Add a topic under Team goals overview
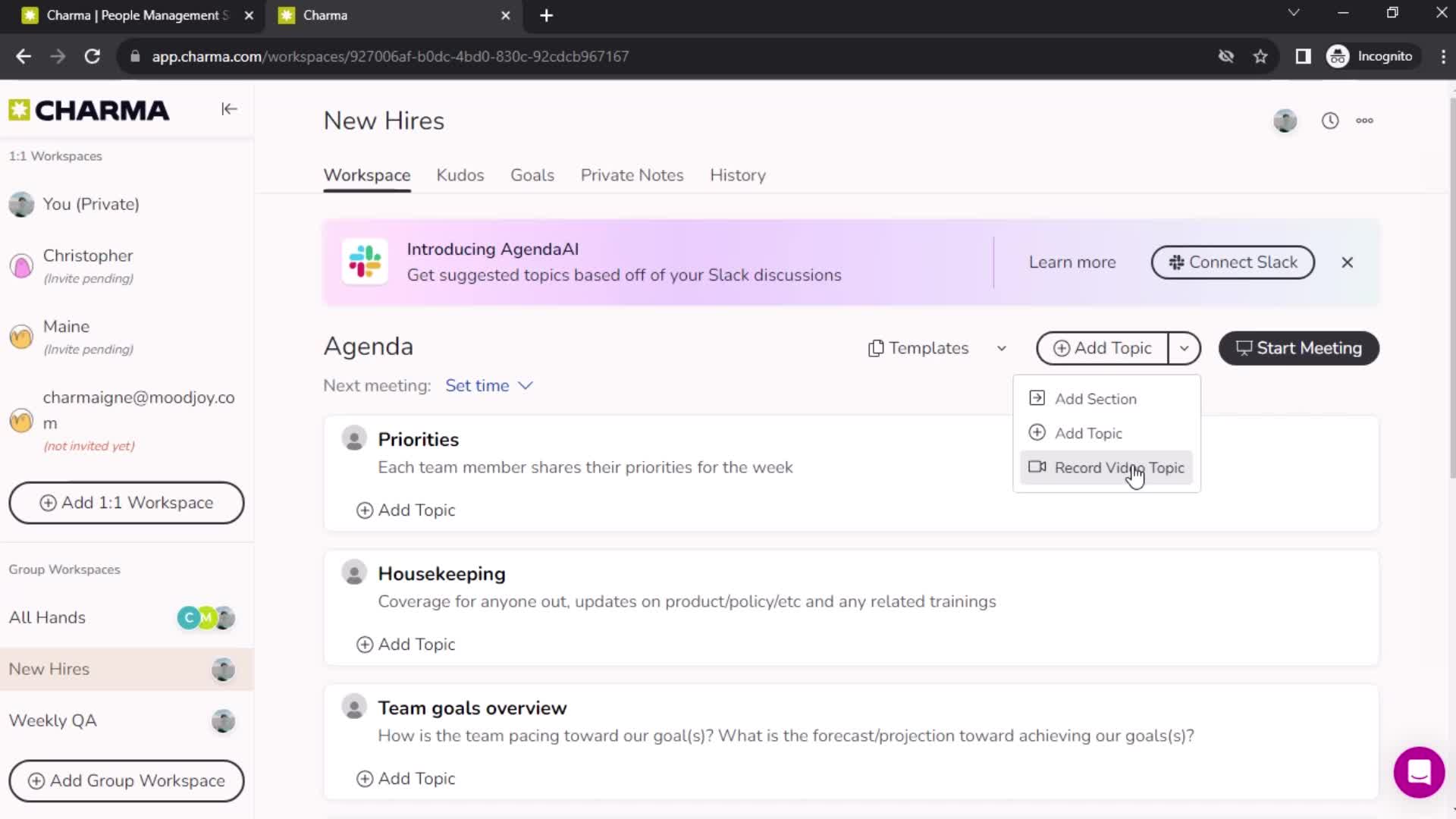1456x819 pixels. (x=406, y=779)
